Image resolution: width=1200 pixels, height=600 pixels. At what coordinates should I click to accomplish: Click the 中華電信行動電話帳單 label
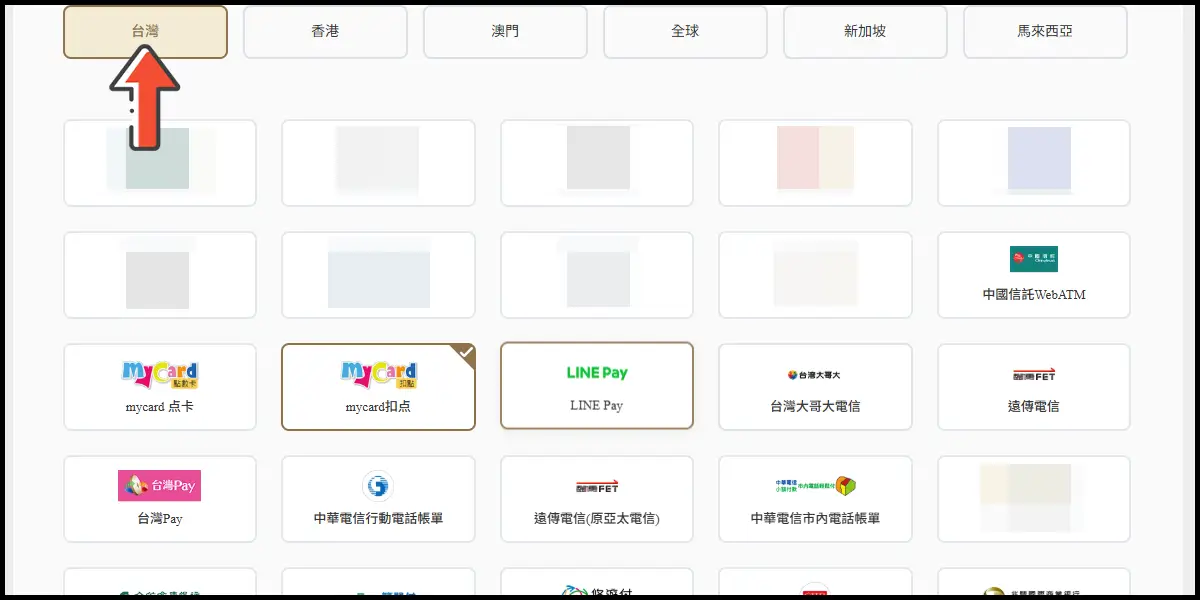(378, 519)
